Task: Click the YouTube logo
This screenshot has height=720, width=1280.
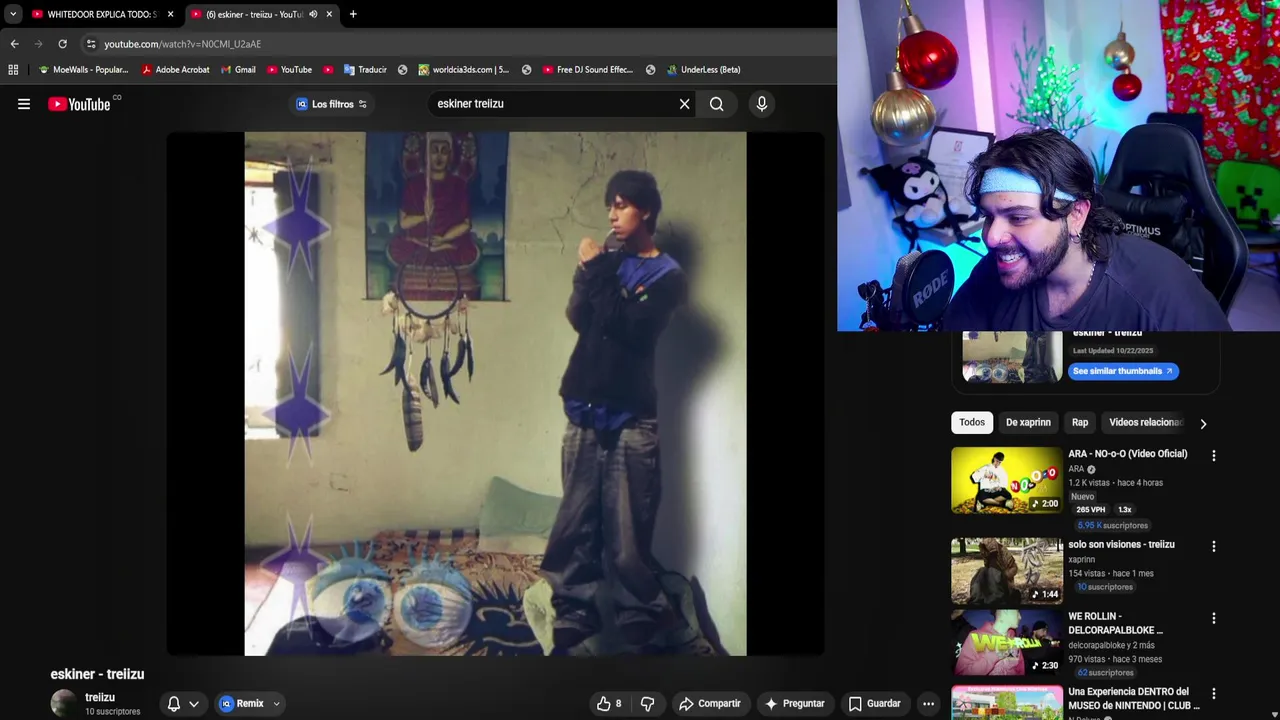Action: (79, 104)
